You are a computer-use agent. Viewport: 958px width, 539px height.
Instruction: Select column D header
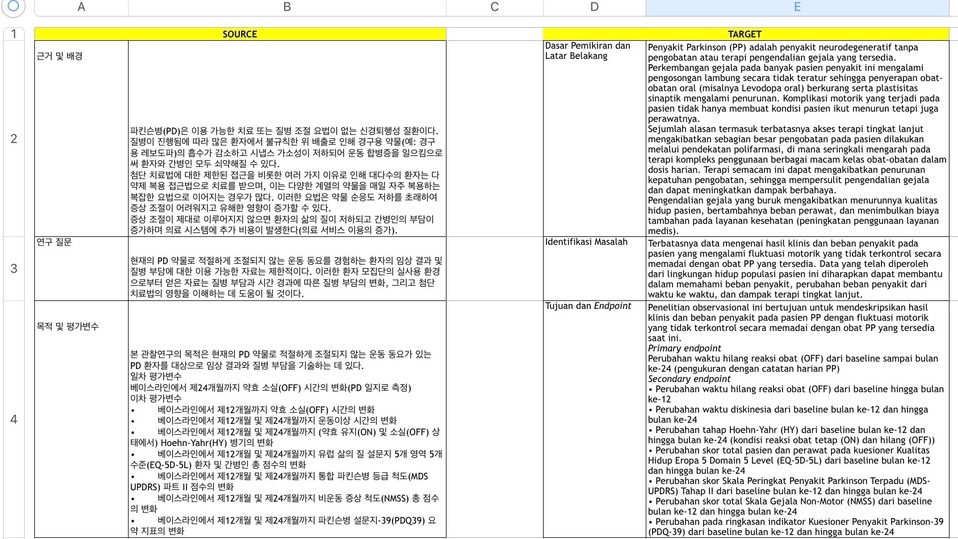coord(594,7)
